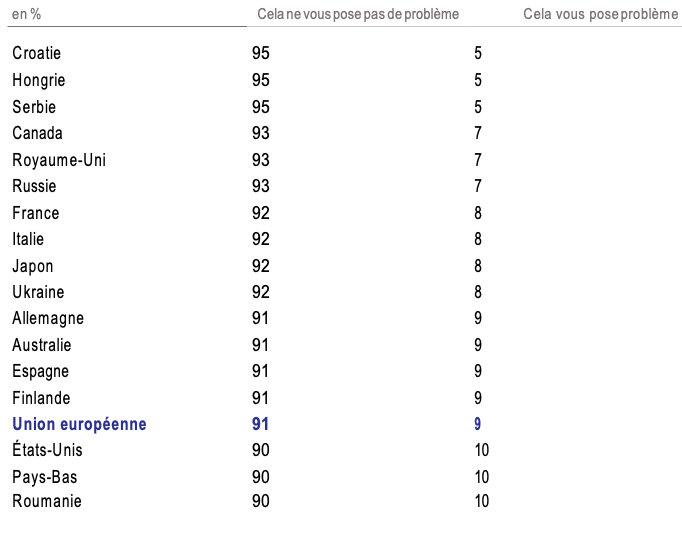
Task: Select the Allemagne row label
Action: pyautogui.click(x=48, y=319)
